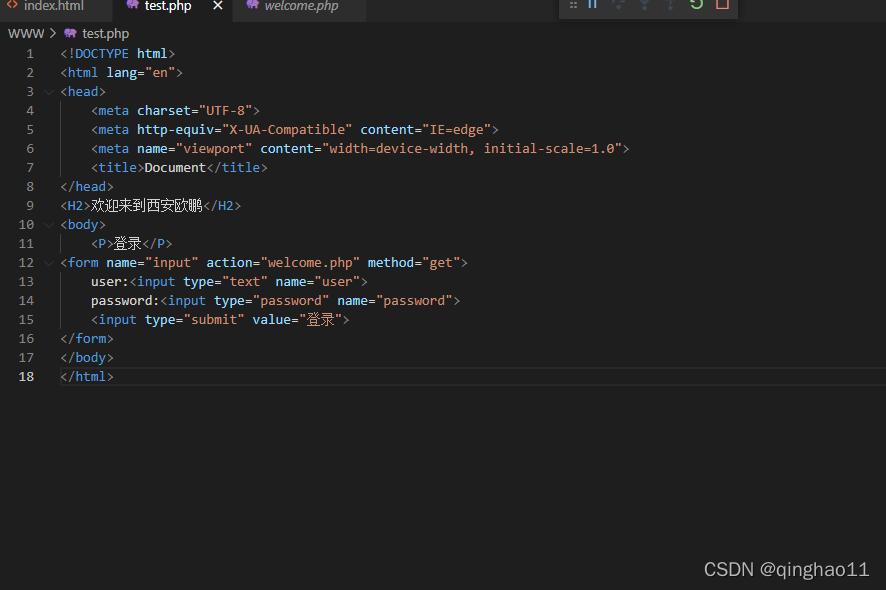Click the name value "user"
The image size is (886, 590).
coord(337,281)
